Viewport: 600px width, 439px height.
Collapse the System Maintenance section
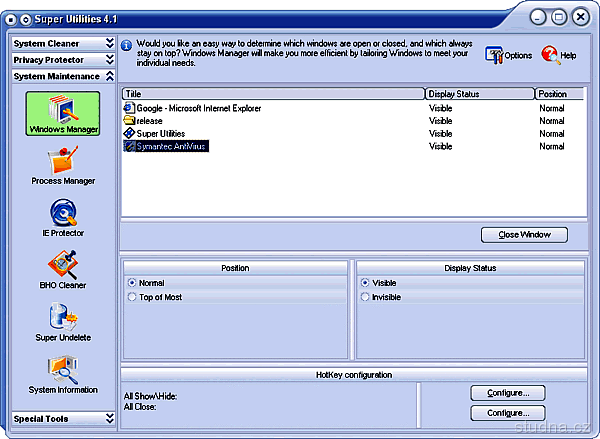point(63,76)
